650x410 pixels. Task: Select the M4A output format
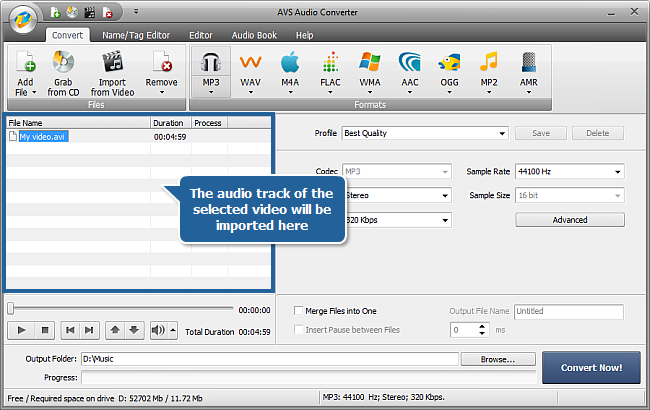[x=290, y=68]
